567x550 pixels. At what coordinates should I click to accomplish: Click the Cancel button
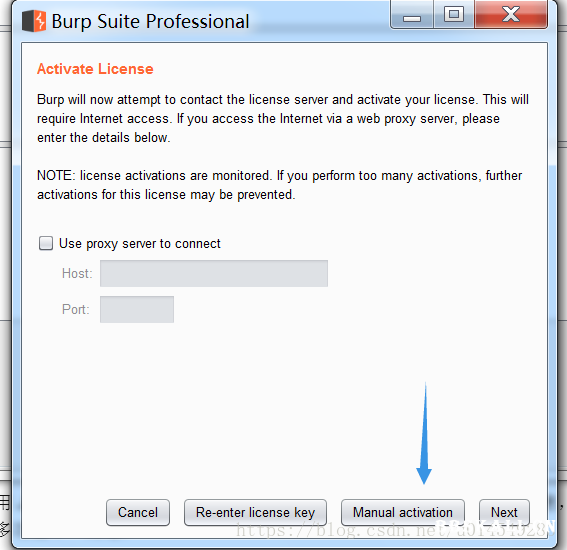coord(138,512)
